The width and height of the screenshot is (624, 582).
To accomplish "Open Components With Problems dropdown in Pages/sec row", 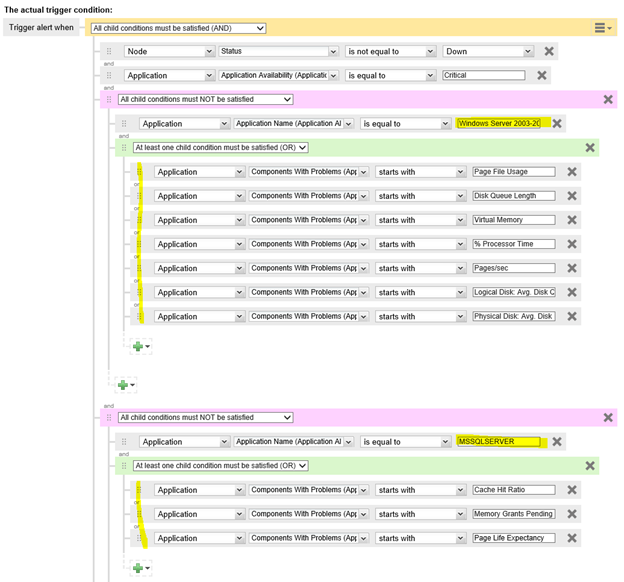I will [308, 268].
